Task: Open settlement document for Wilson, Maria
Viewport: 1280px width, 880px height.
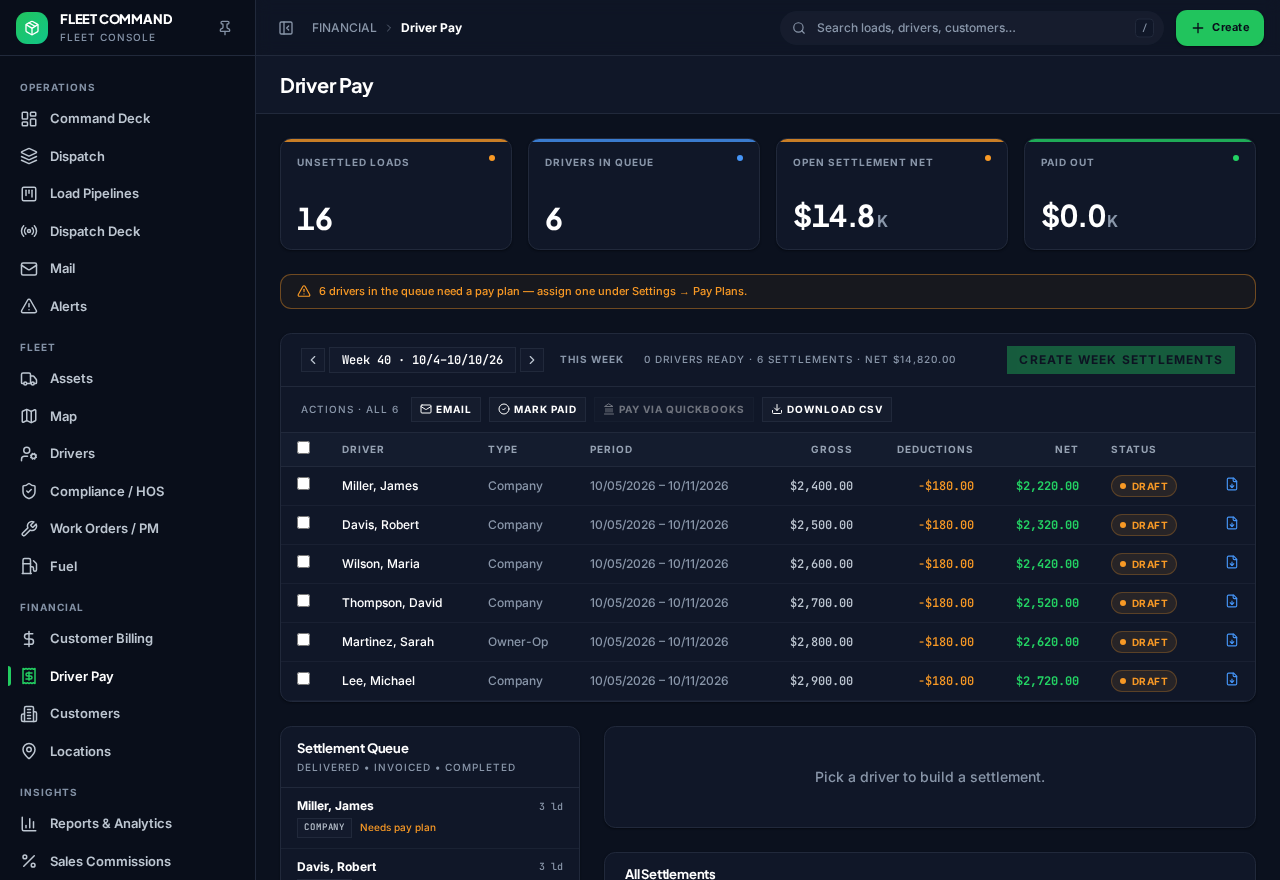Action: tap(1232, 563)
